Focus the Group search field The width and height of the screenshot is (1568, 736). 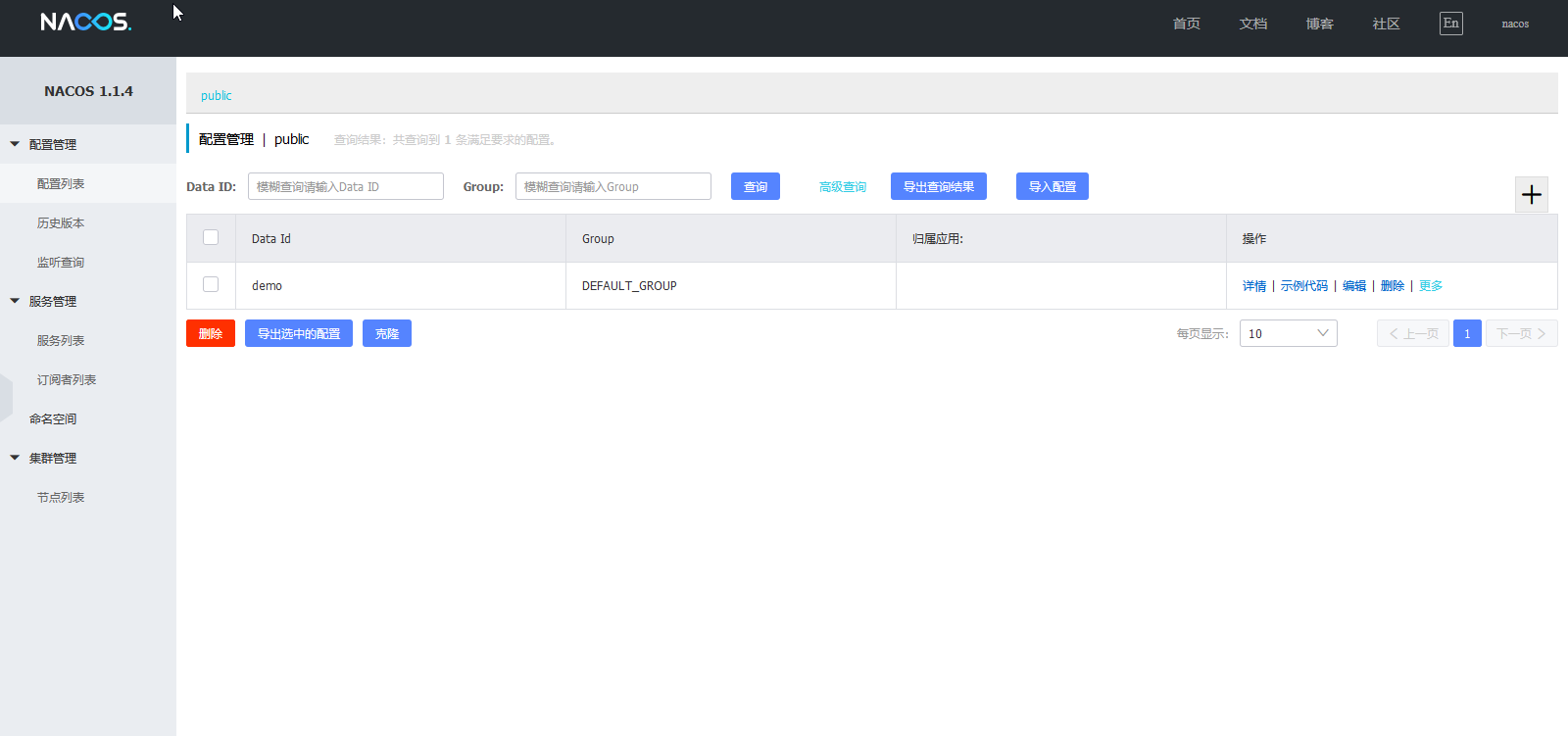613,186
